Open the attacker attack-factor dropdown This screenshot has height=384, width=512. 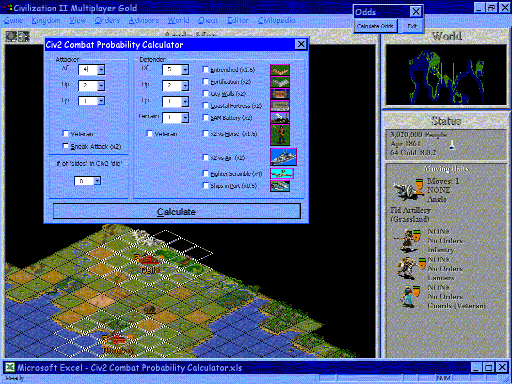pyautogui.click(x=101, y=70)
